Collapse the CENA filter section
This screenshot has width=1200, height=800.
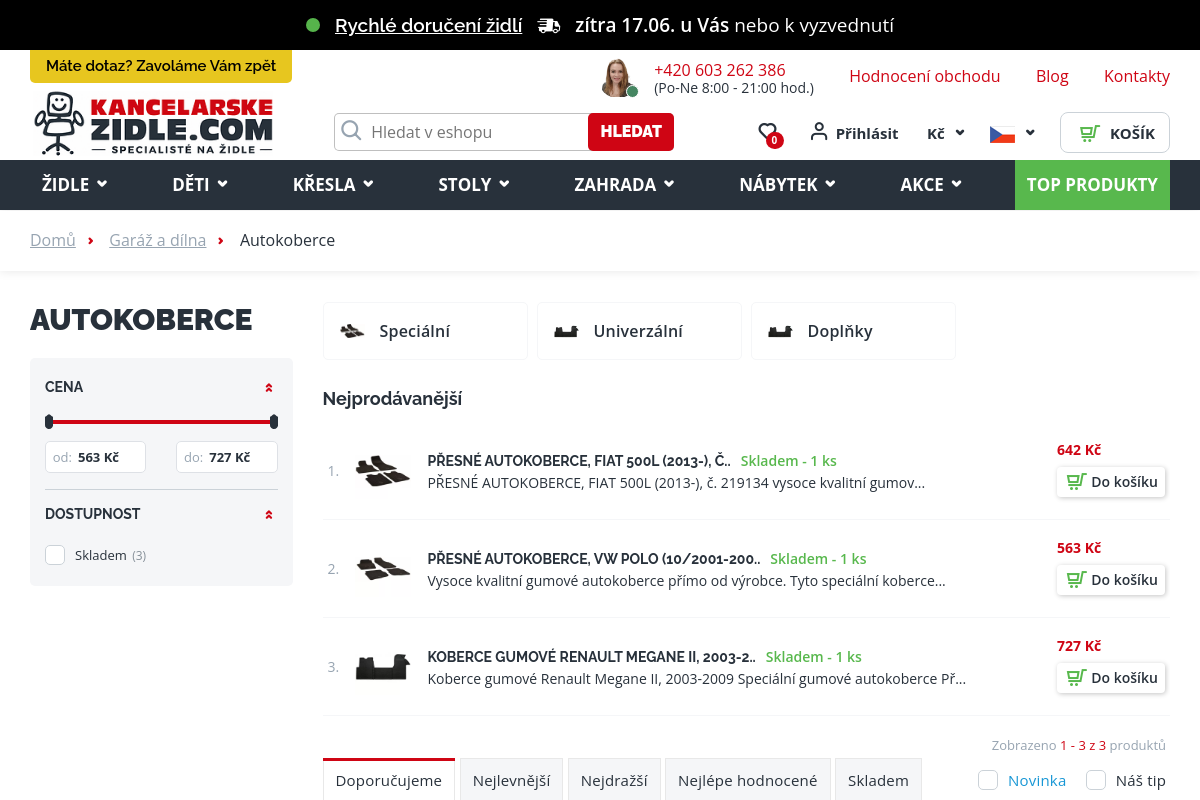point(268,387)
